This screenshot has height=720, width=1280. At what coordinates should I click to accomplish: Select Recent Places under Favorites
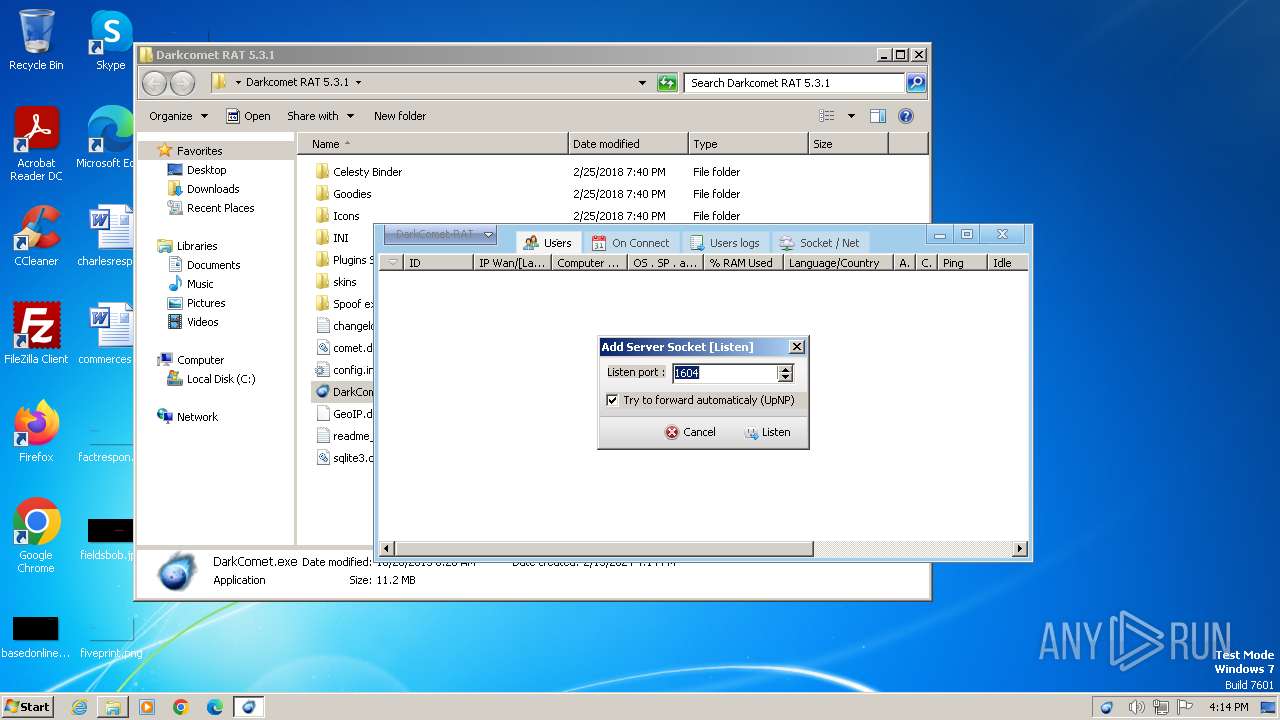tap(210, 208)
